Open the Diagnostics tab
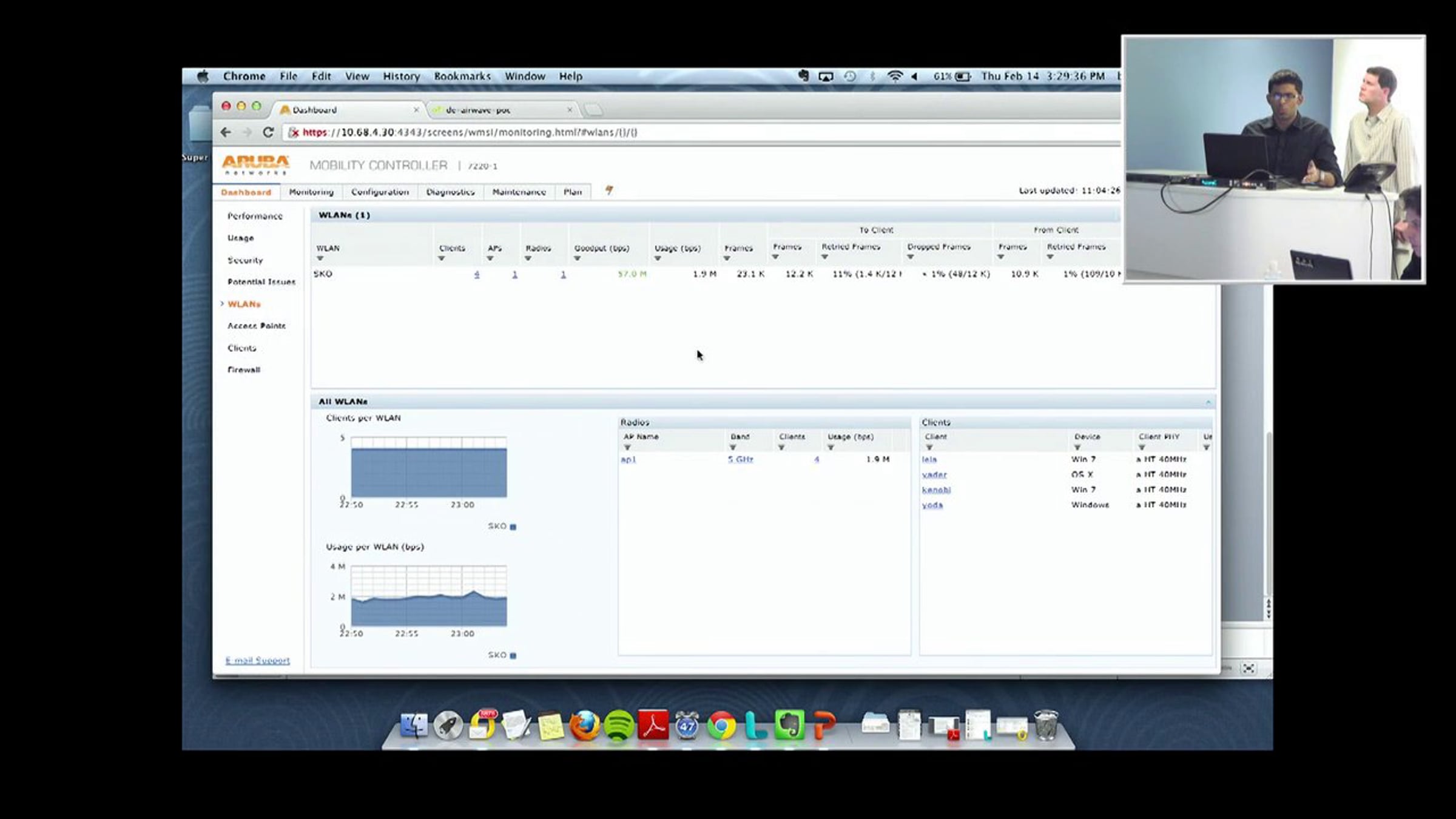 (451, 192)
